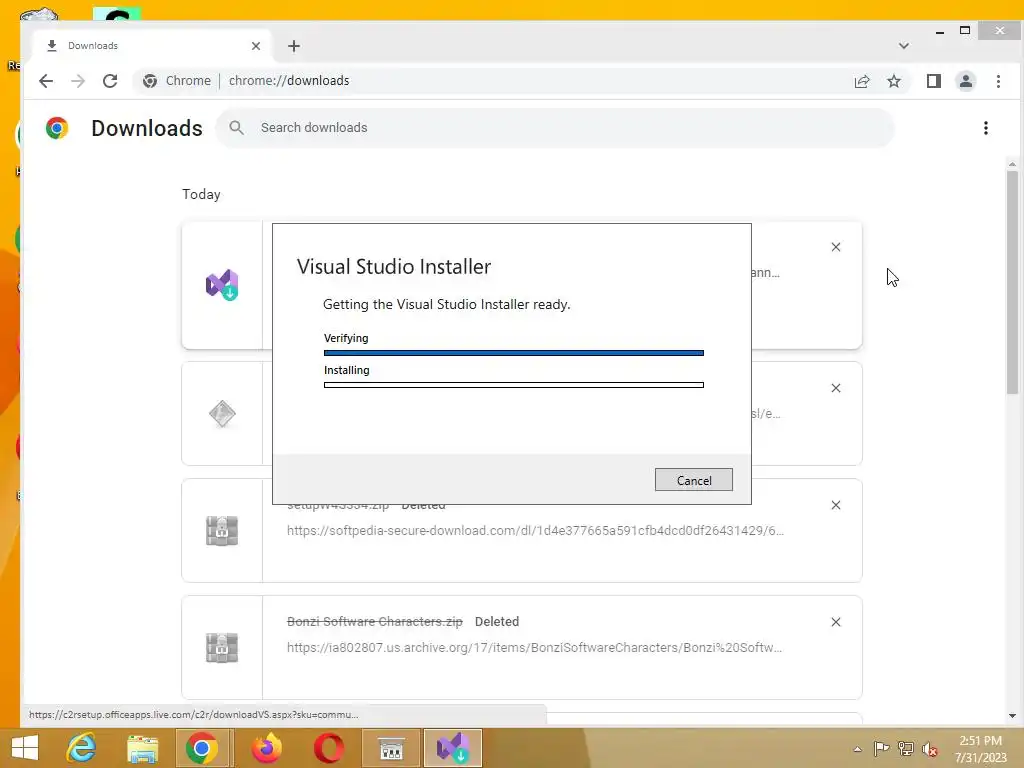Click the forward navigation arrow
Screen dimensions: 1024x768
78,81
